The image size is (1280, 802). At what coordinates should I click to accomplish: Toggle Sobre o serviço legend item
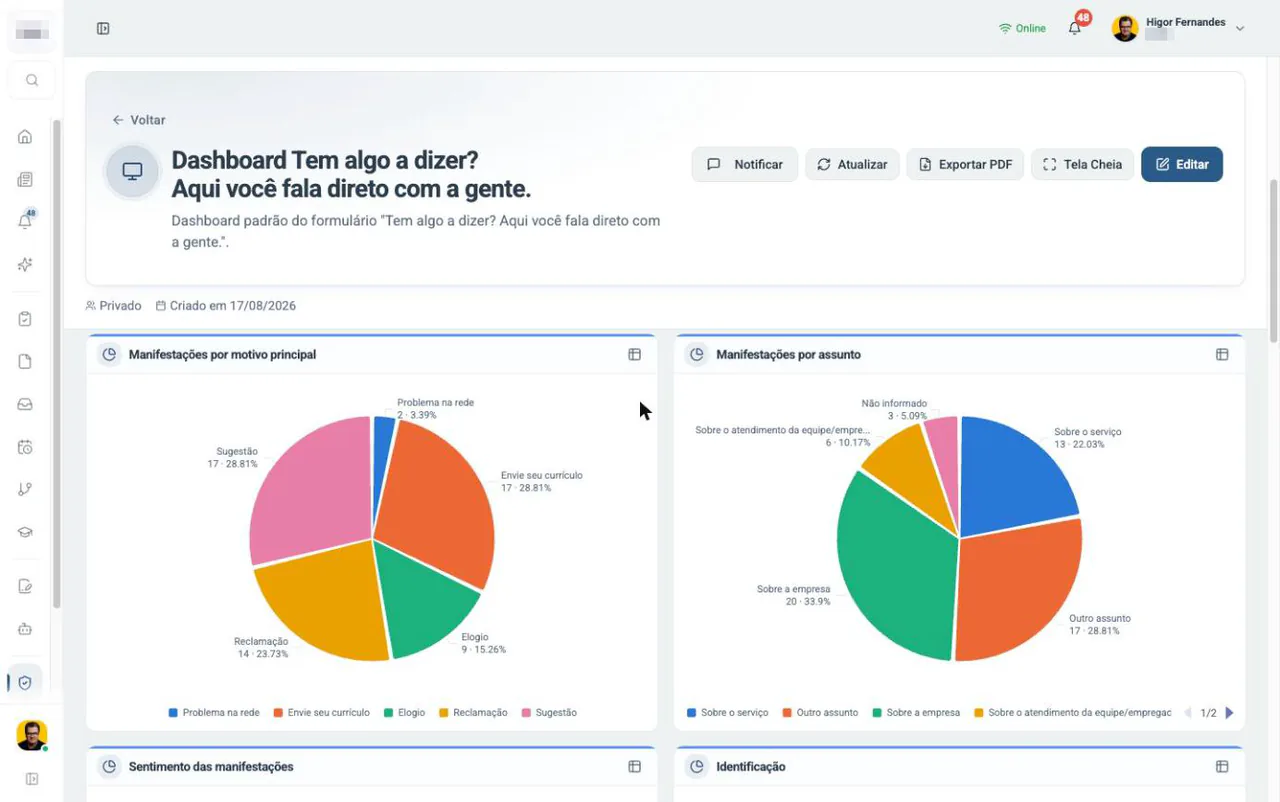(727, 713)
